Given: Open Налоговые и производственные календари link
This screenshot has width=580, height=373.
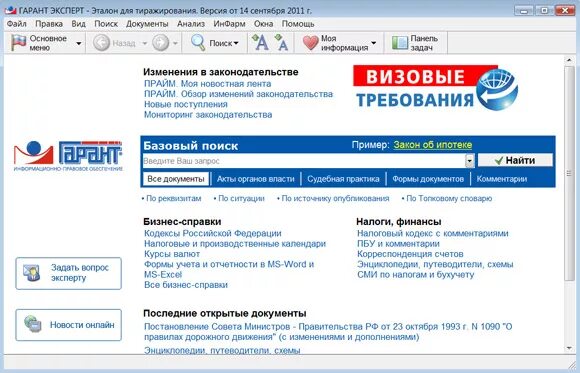Looking at the screenshot, I should pyautogui.click(x=235, y=244).
